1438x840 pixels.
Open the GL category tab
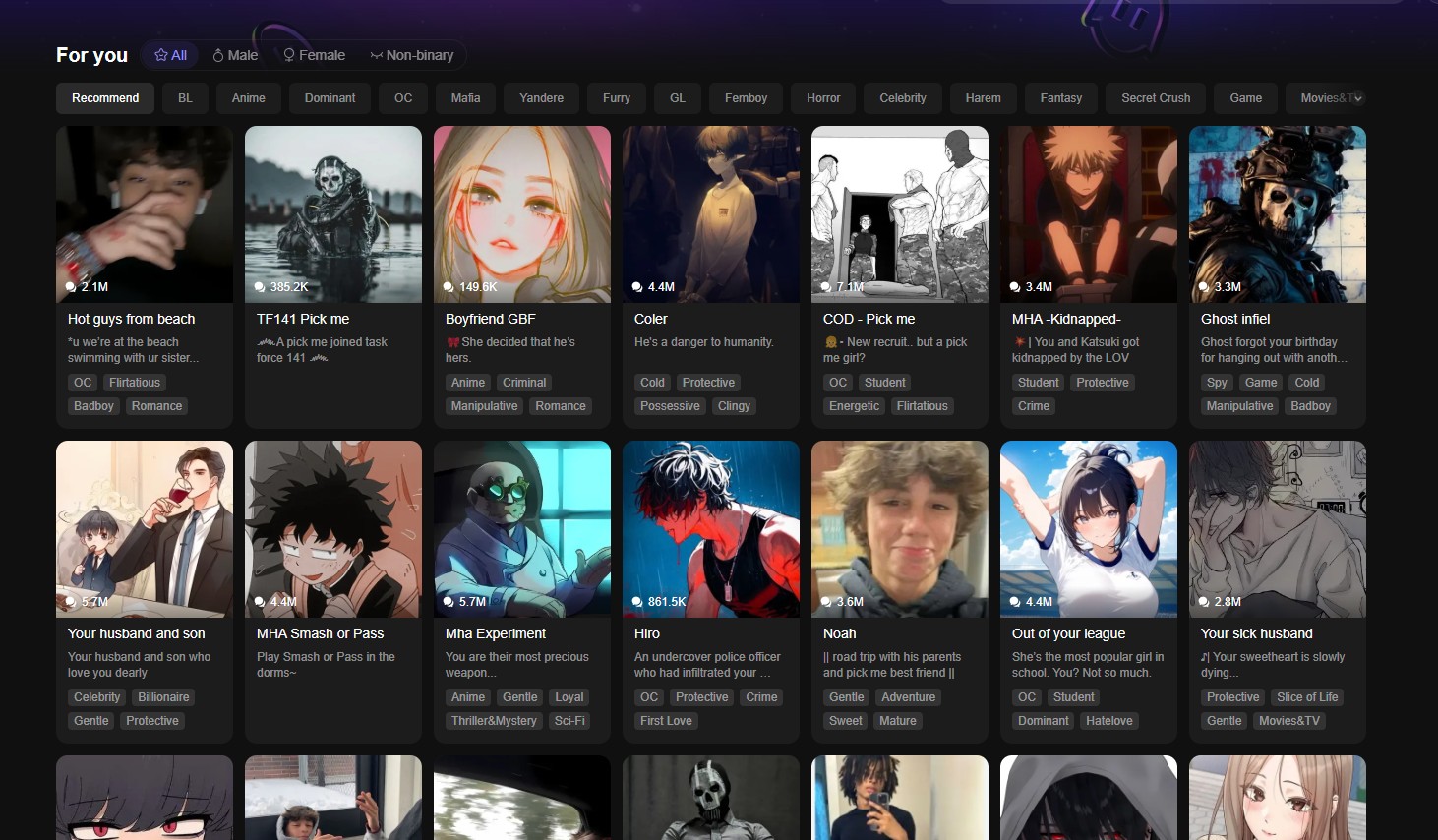coord(678,98)
